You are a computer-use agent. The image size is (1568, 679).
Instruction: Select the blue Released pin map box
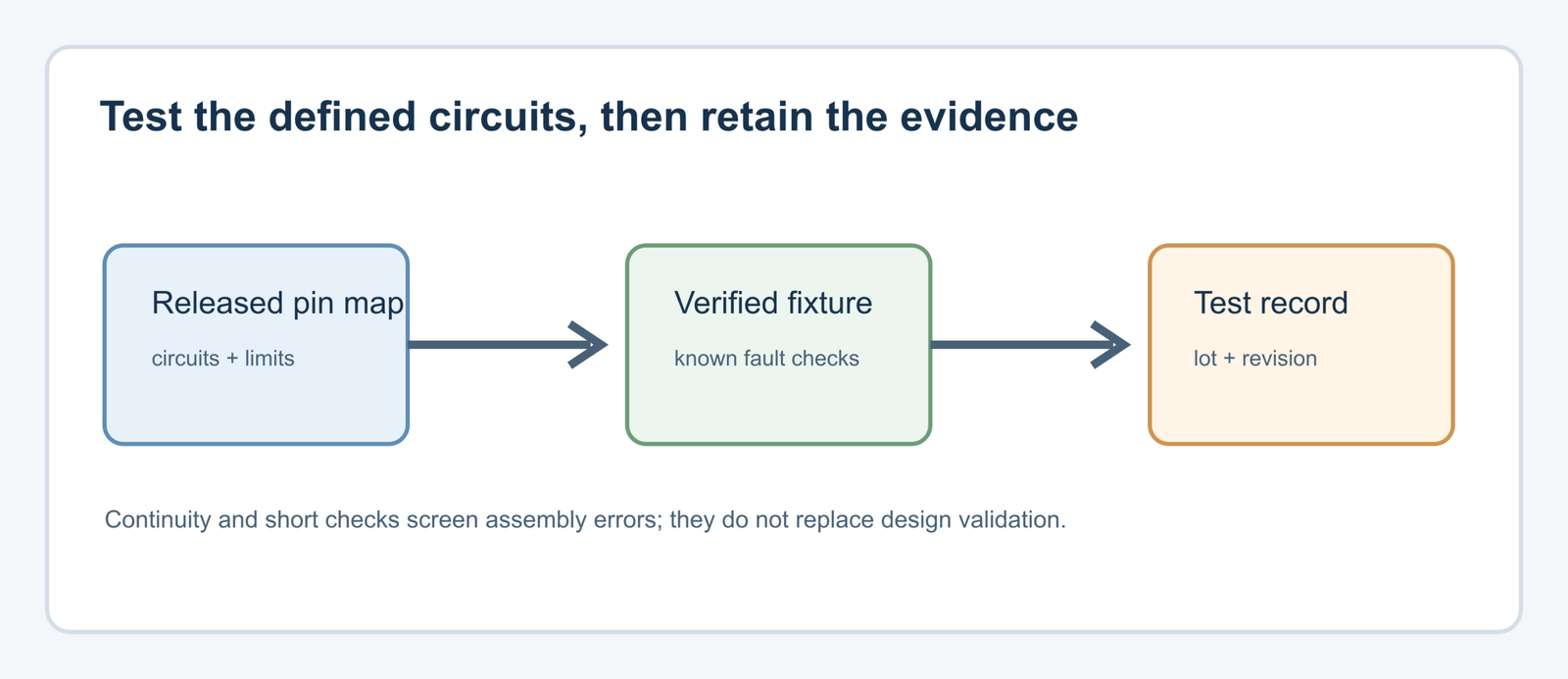tap(256, 345)
